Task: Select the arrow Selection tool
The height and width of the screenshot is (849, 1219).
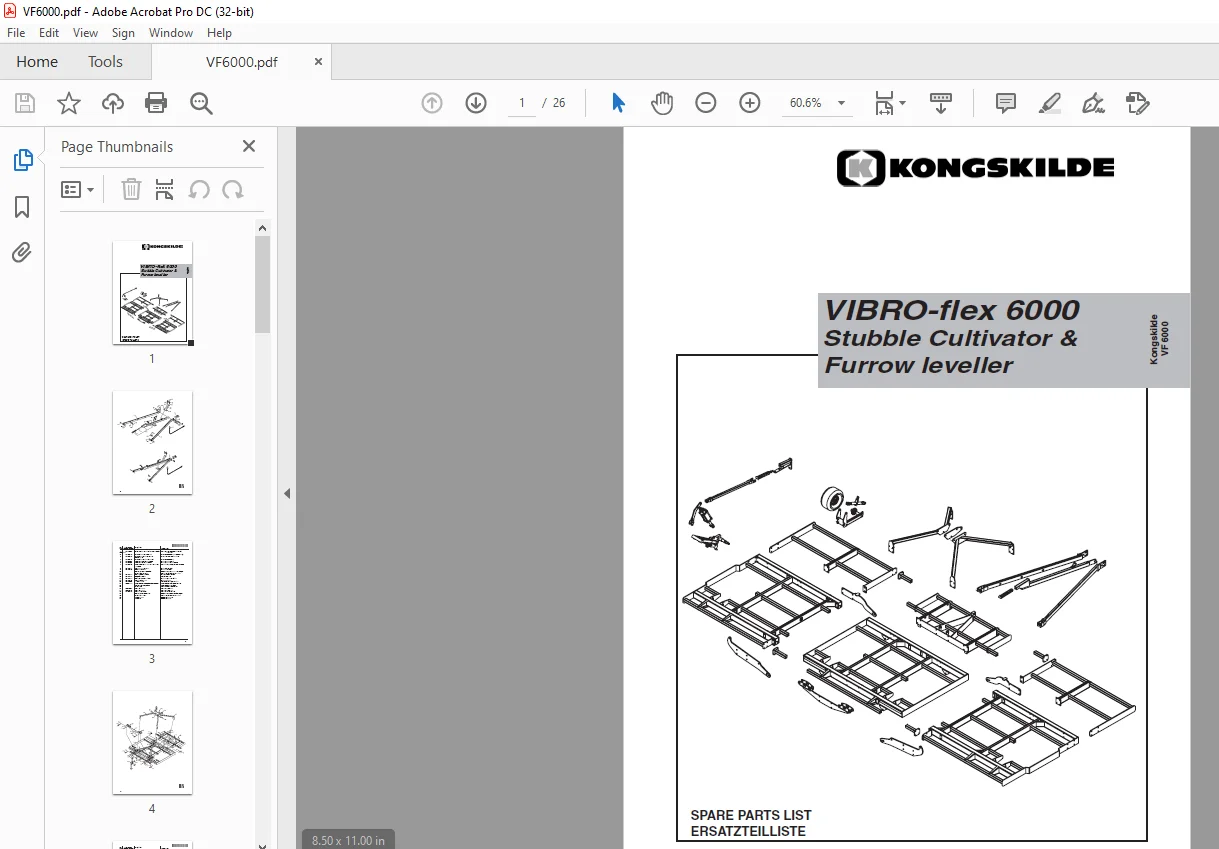Action: (618, 103)
